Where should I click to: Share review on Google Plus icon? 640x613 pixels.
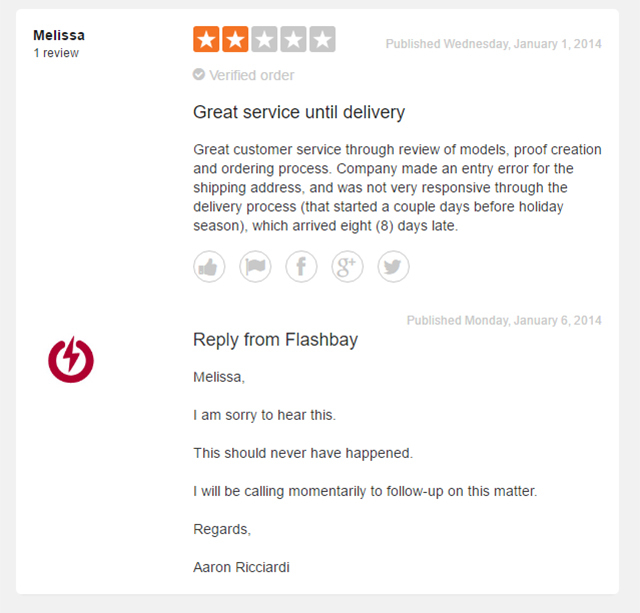(347, 267)
